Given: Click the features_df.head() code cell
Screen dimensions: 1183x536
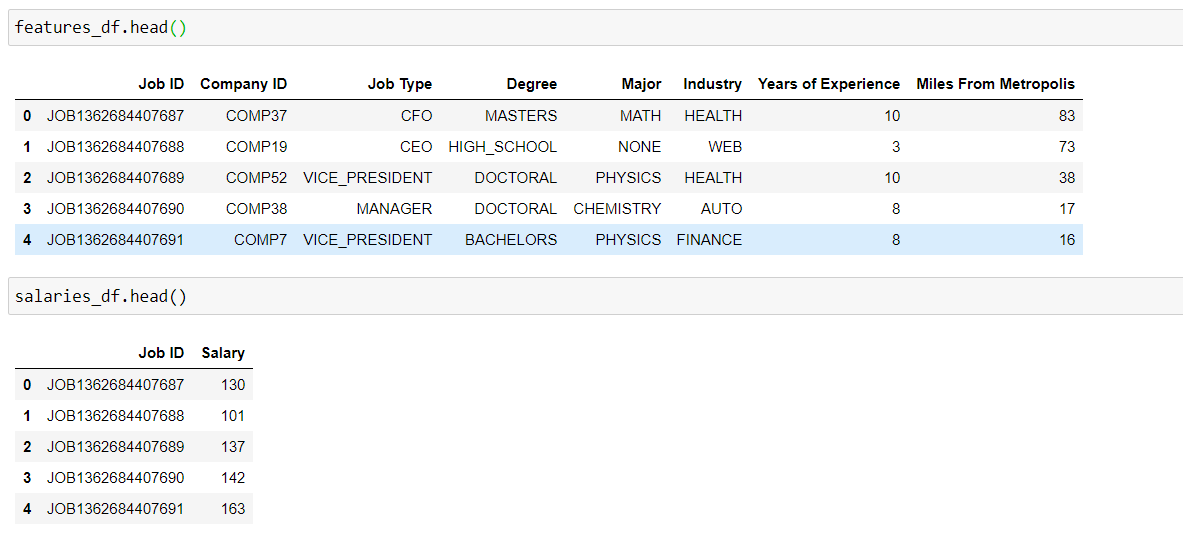Looking at the screenshot, I should click(595, 28).
